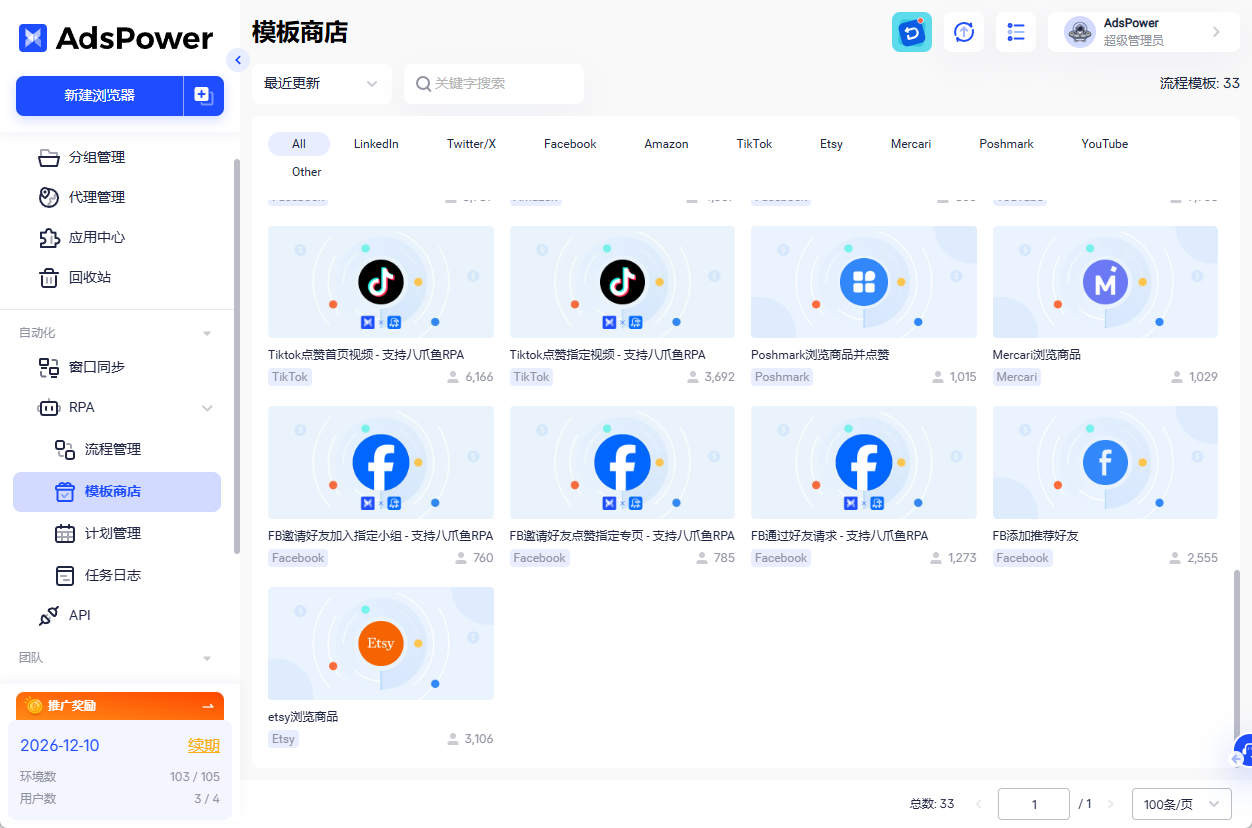The height and width of the screenshot is (828, 1252).
Task: Click the 推广奖励 banner arrow
Action: [208, 706]
